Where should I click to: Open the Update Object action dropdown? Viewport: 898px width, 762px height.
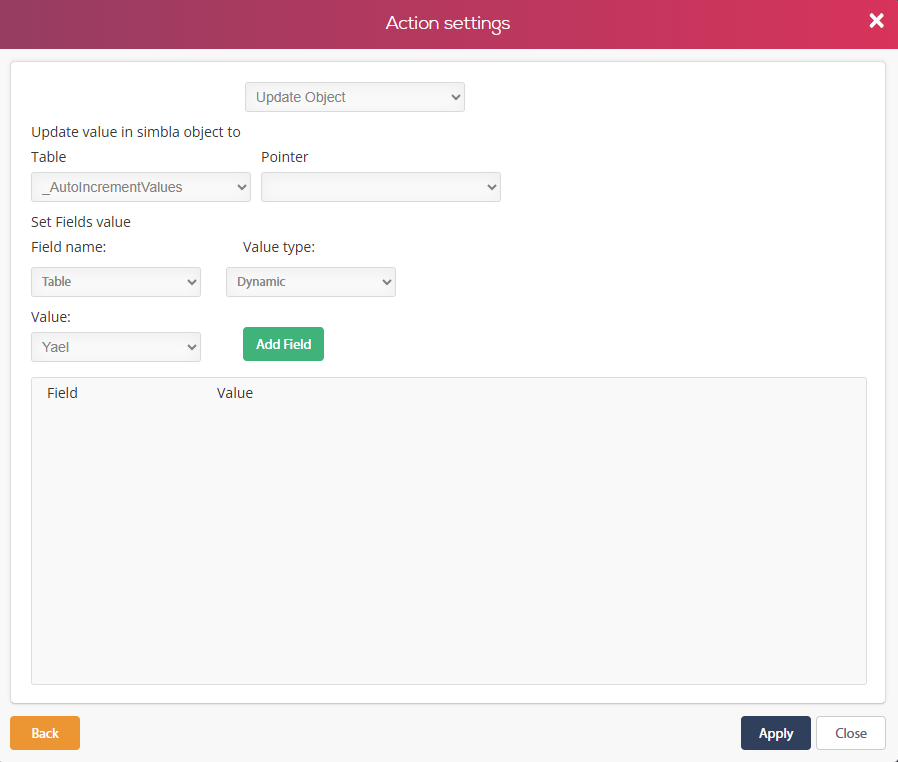click(354, 97)
